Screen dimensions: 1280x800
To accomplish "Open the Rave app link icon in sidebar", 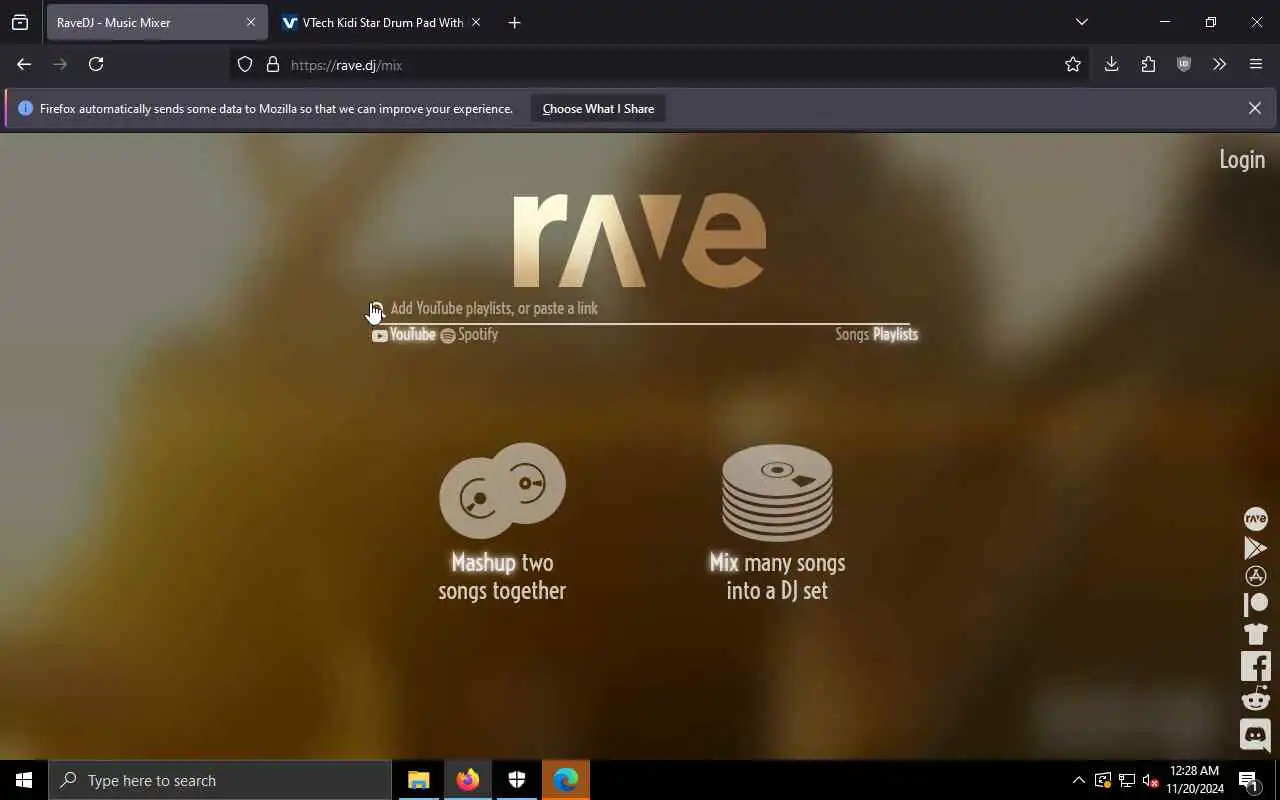I will [x=1255, y=518].
